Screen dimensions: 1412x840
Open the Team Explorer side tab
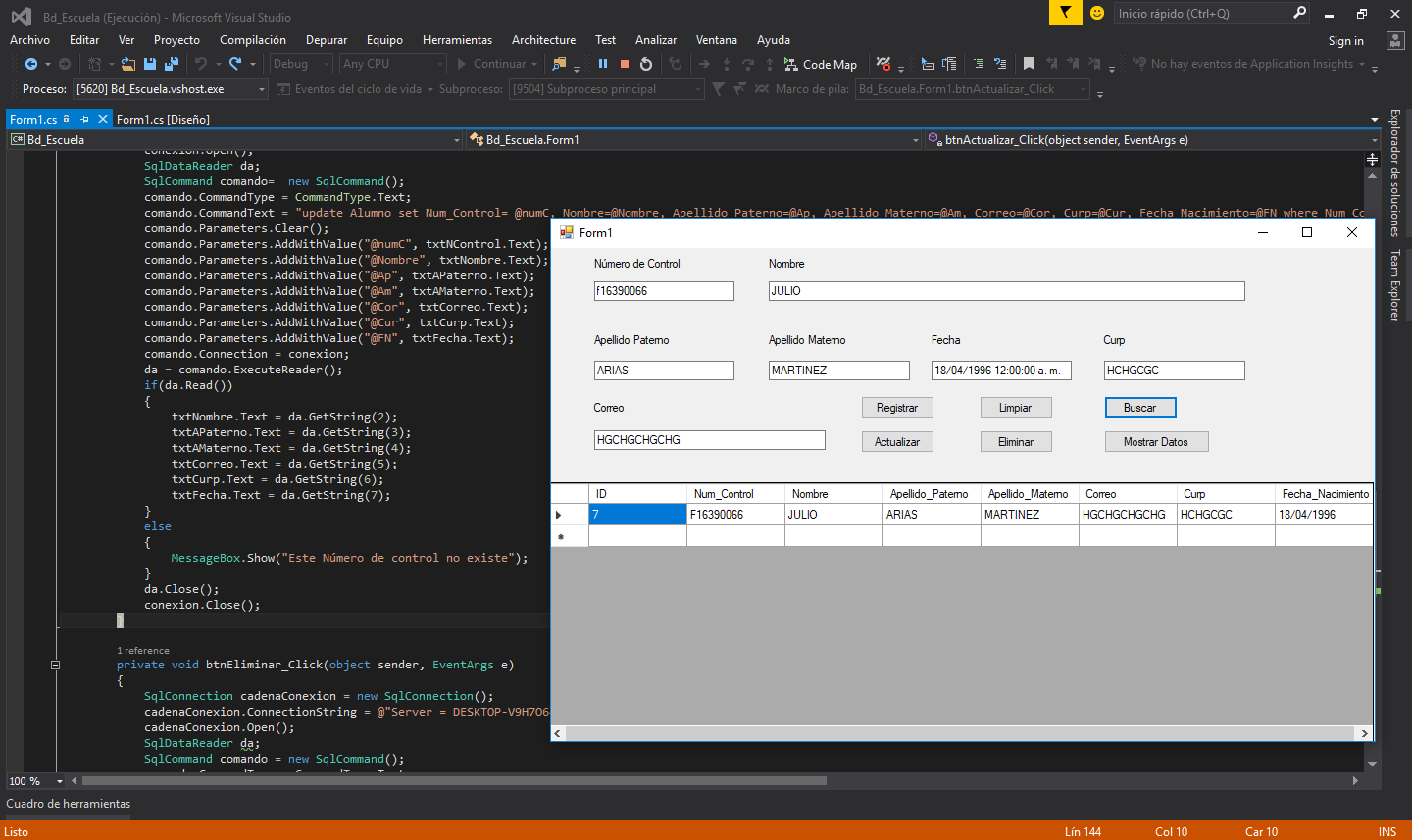coord(1394,285)
